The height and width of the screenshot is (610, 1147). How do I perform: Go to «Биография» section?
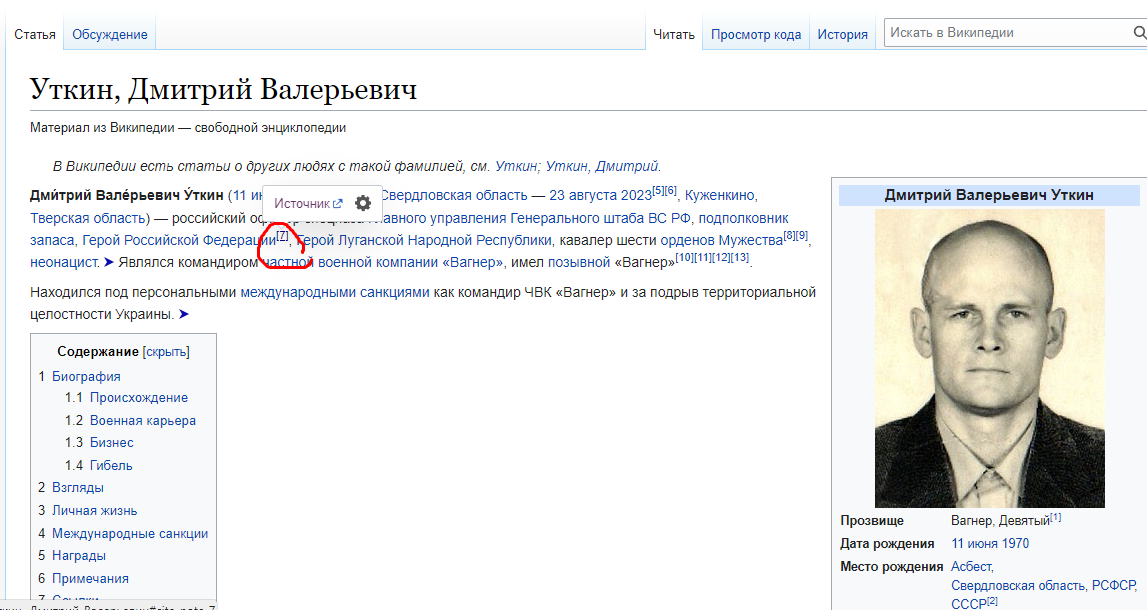pyautogui.click(x=86, y=377)
